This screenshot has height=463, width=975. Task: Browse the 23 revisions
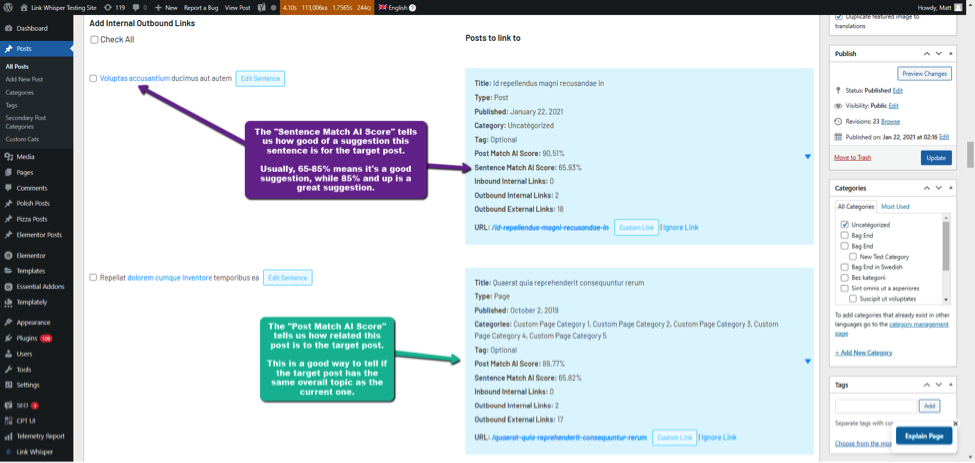(890, 122)
